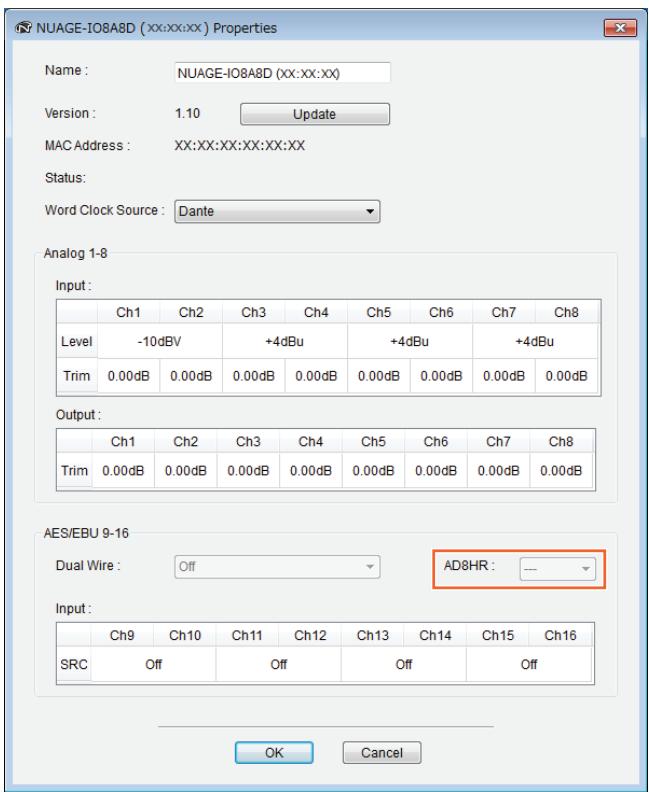Edit the device Name field
This screenshot has width=649, height=792.
point(282,73)
